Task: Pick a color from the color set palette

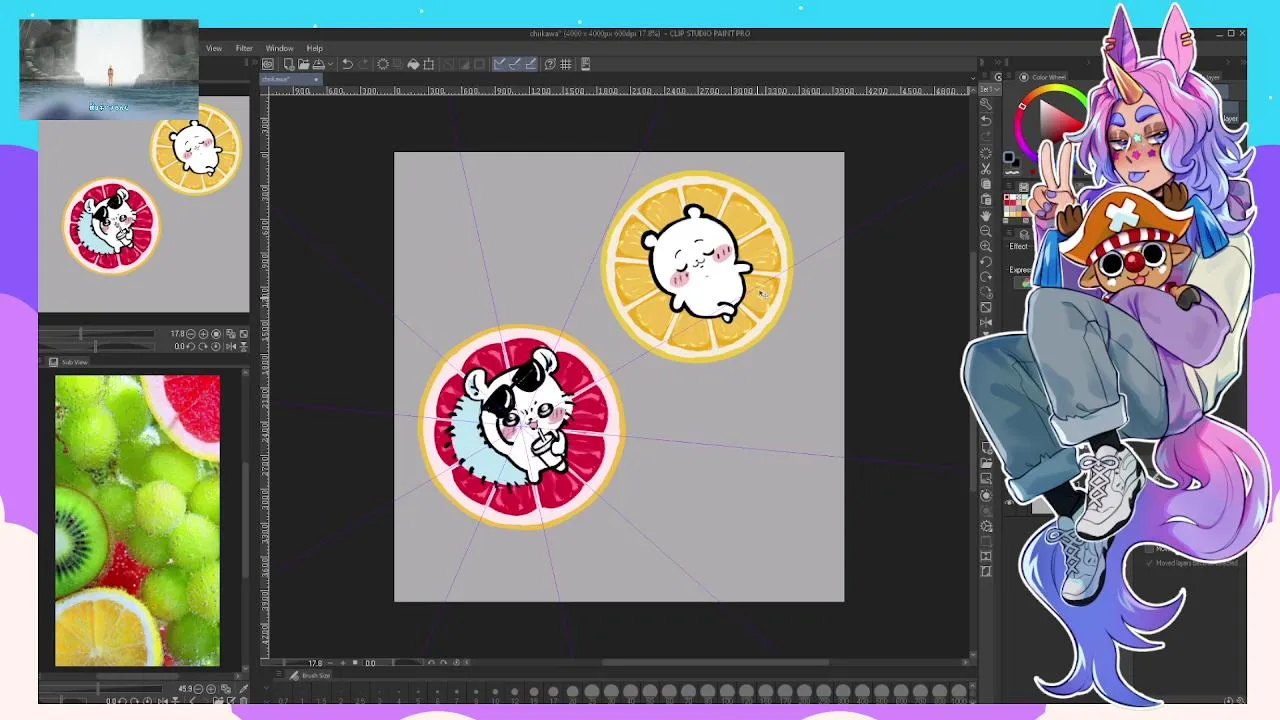Action: point(1015,207)
